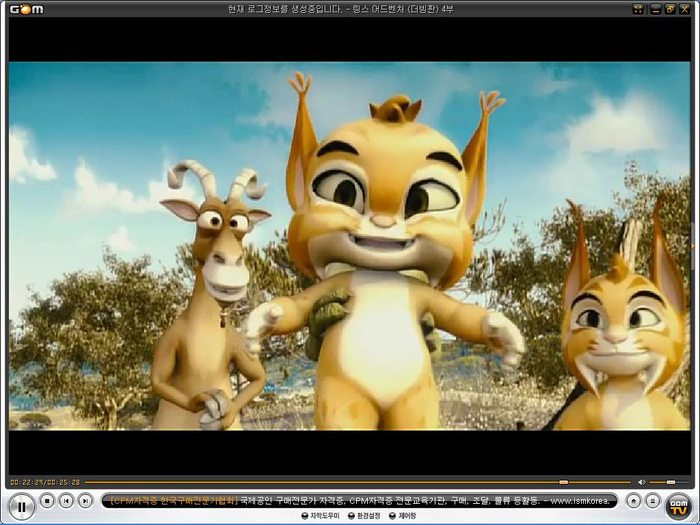The image size is (700, 525).
Task: Stop playback with the stop button
Action: click(x=47, y=501)
